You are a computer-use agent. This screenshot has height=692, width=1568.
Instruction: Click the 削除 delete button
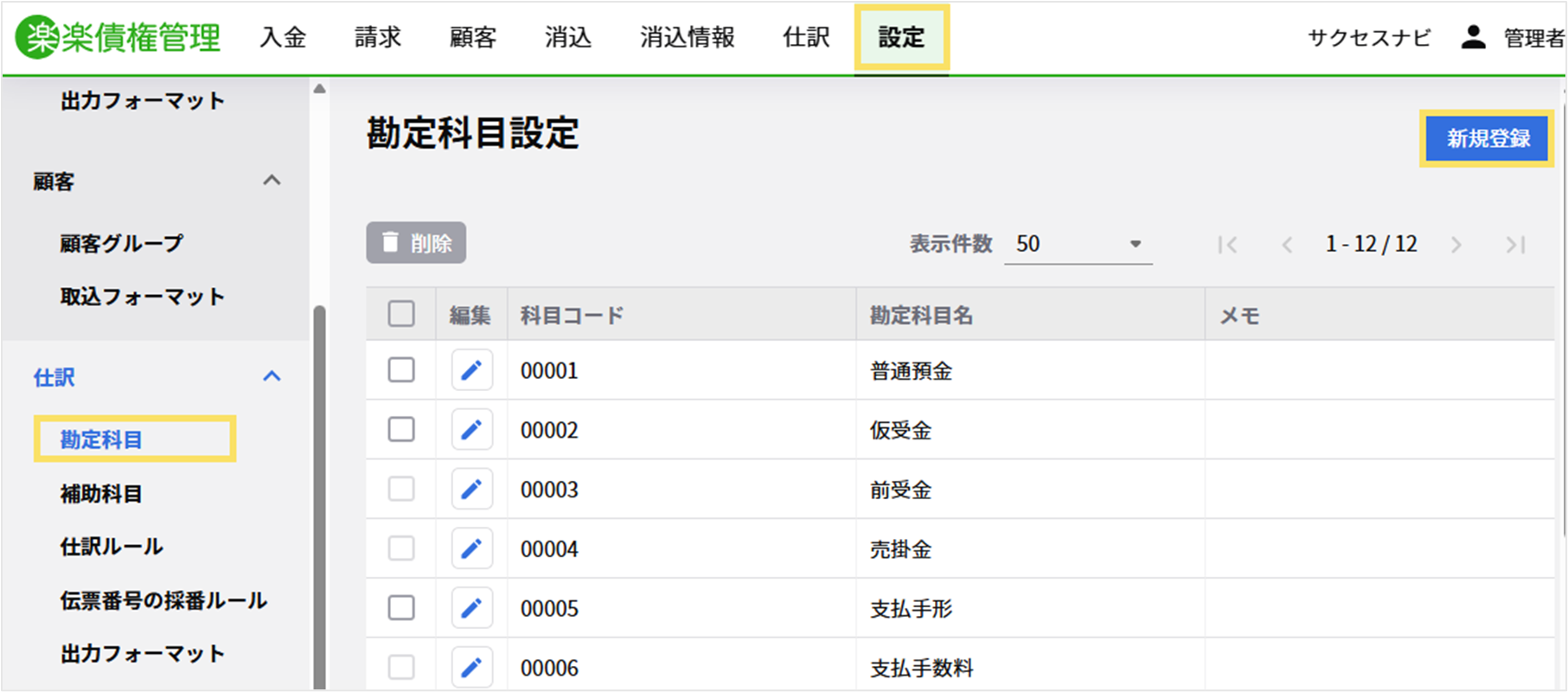(416, 243)
